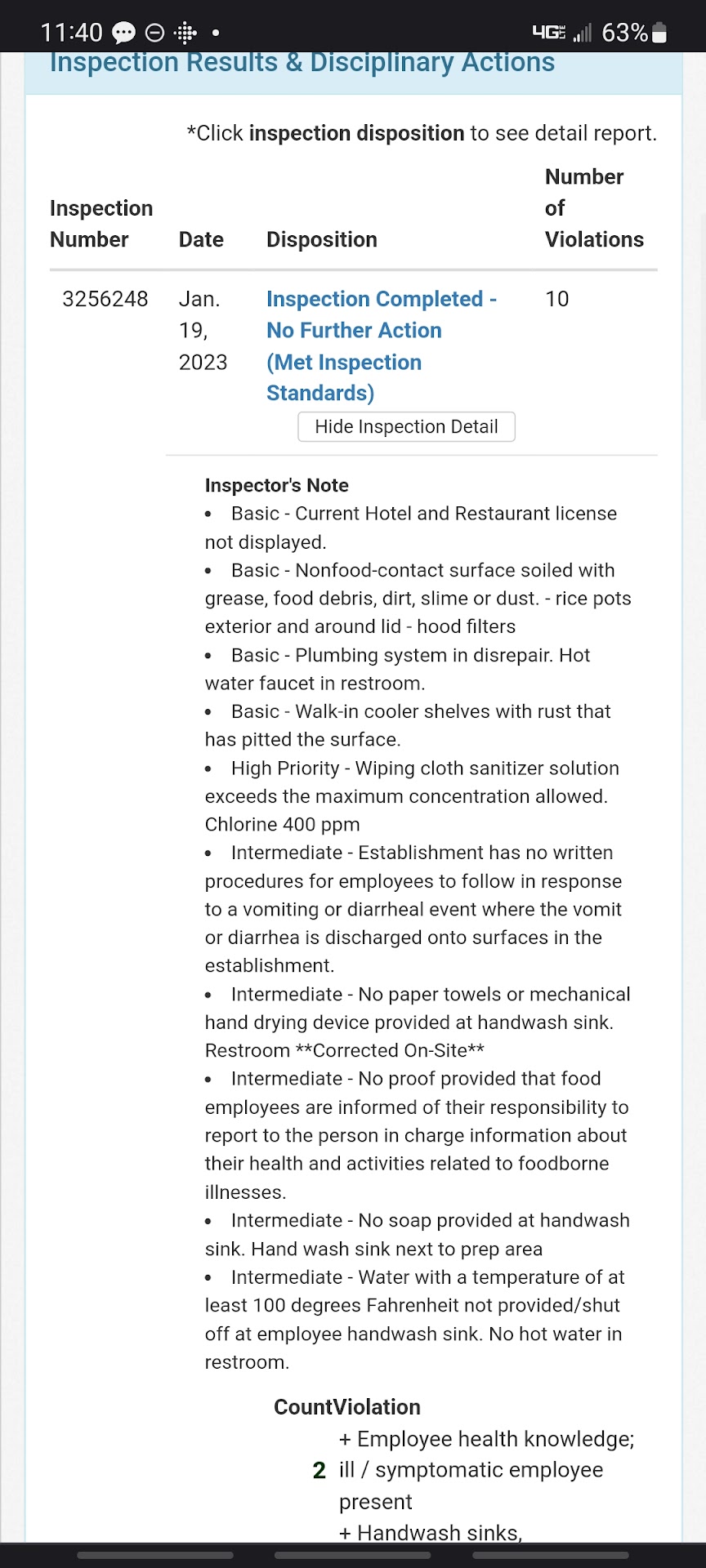The height and width of the screenshot is (1568, 706).
Task: Expand the Employee health knowledge violation
Action: (486, 1469)
